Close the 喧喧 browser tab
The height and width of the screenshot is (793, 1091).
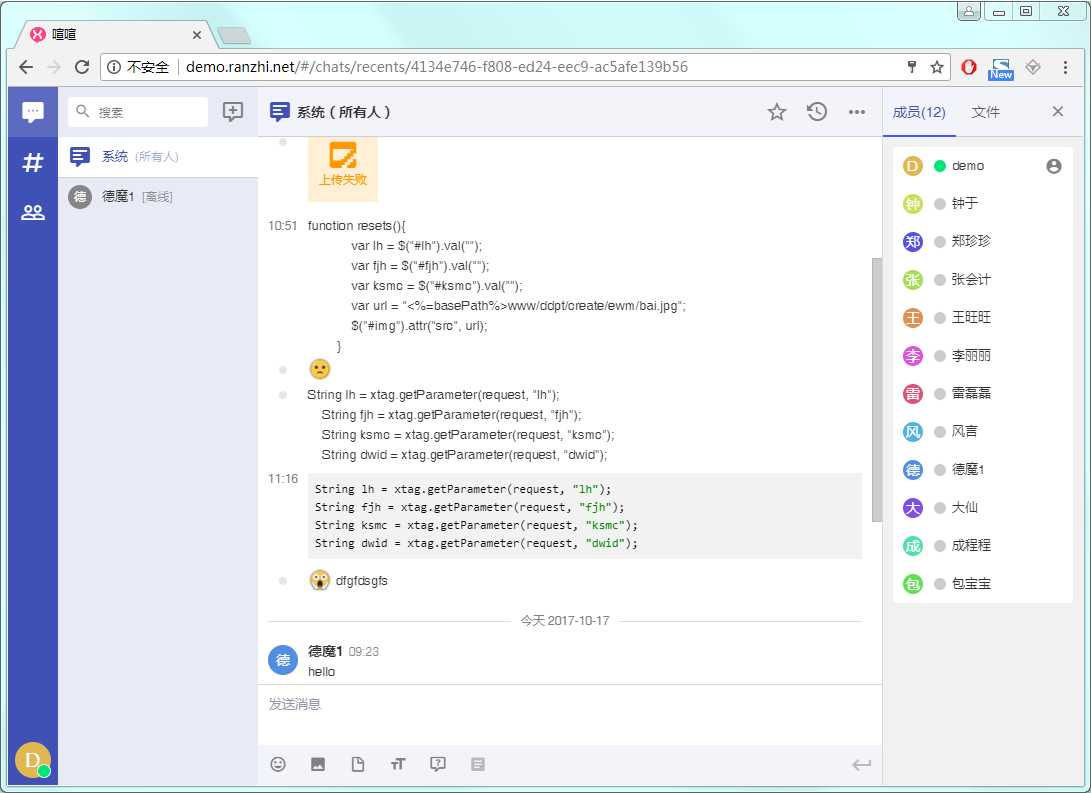(197, 35)
